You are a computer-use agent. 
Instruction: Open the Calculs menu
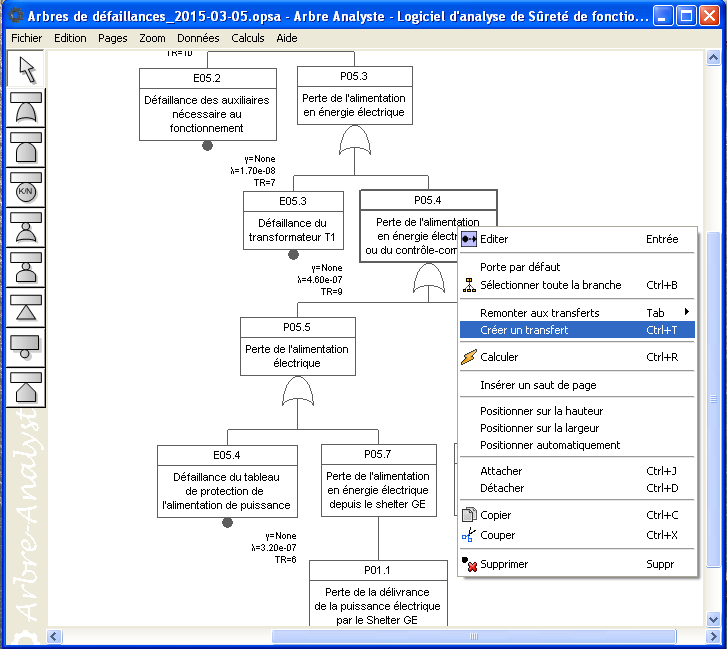[248, 38]
